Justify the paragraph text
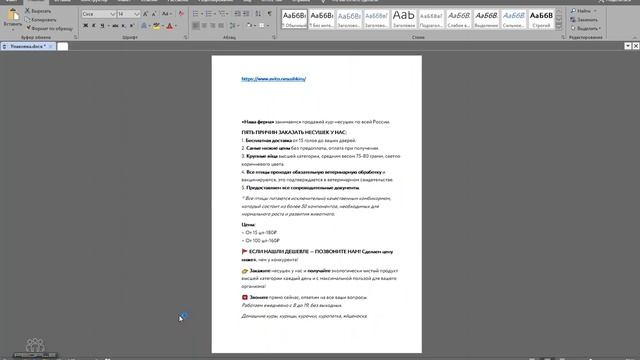The height and width of the screenshot is (360, 640). pyautogui.click(x=221, y=26)
